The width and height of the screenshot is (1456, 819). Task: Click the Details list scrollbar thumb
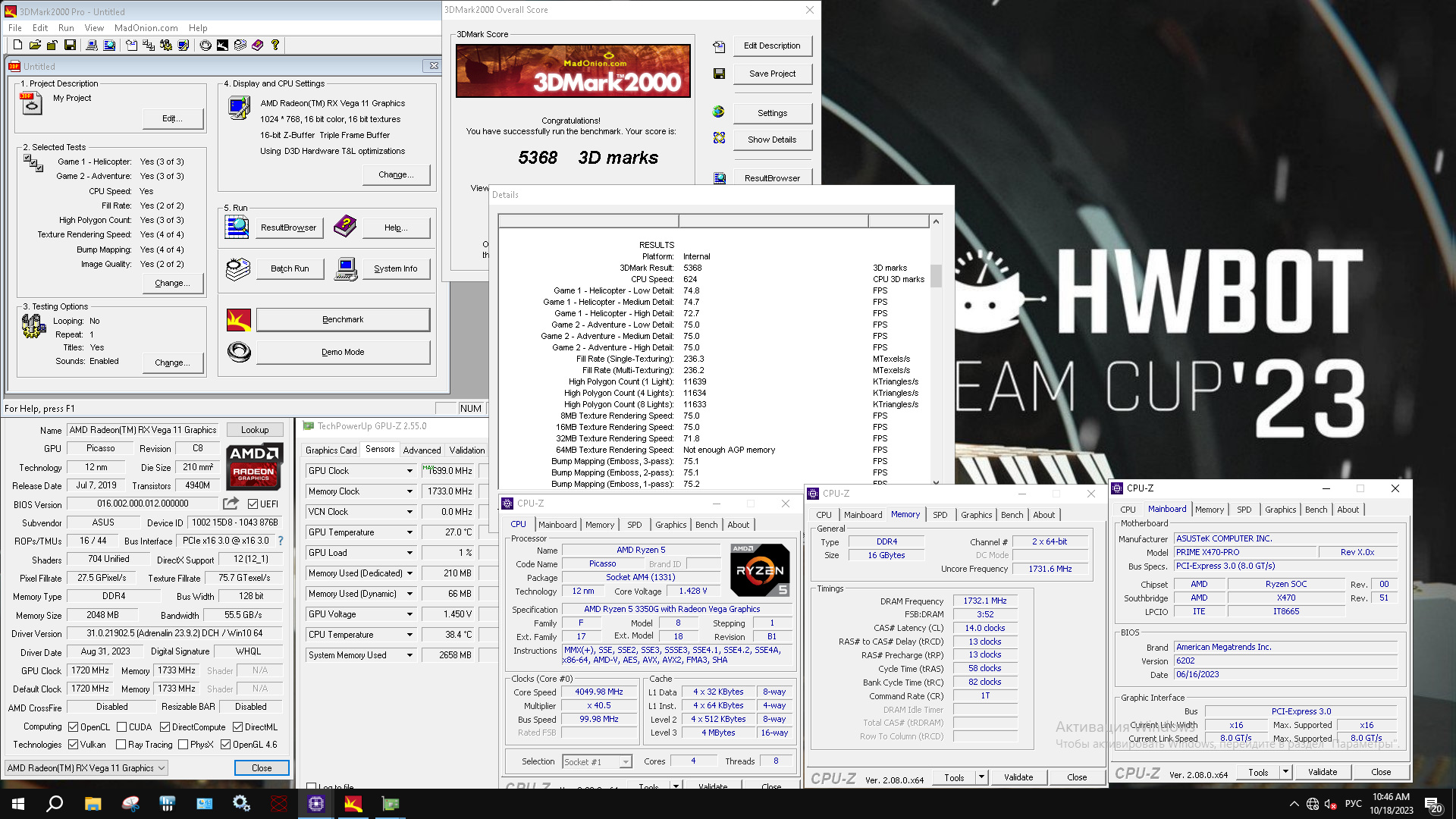coord(936,276)
